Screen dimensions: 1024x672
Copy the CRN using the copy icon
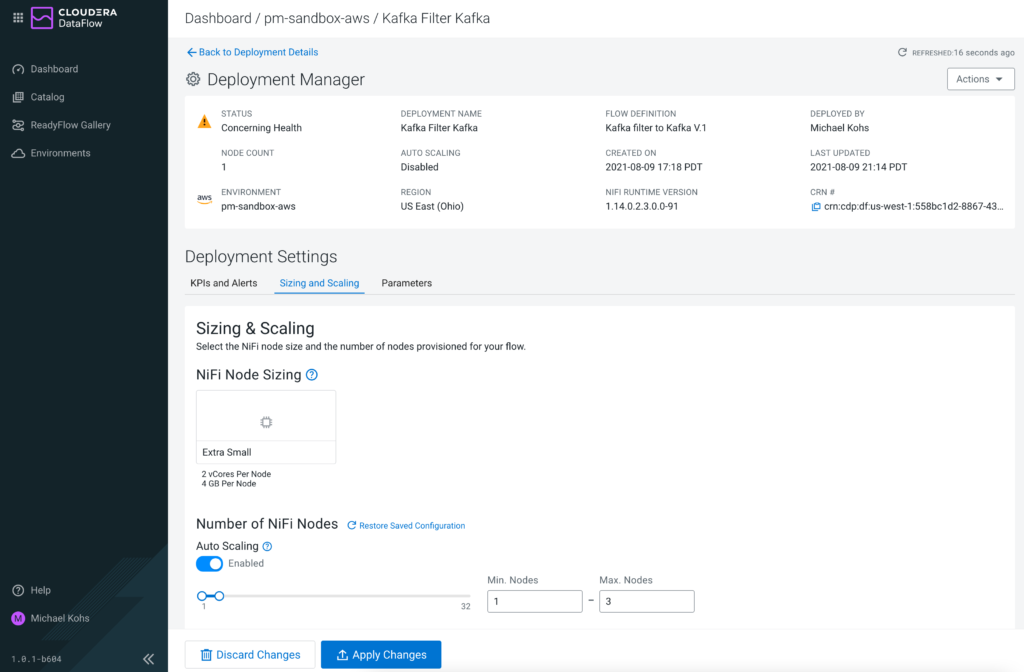(816, 207)
